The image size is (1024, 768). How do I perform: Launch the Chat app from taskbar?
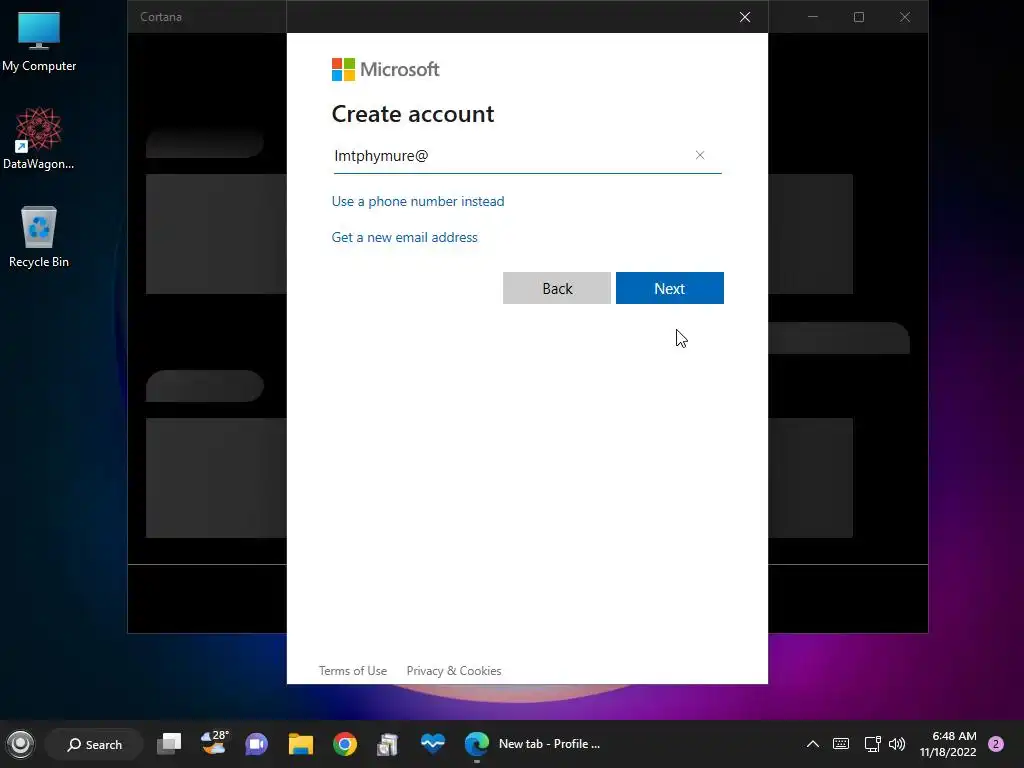[x=257, y=744]
